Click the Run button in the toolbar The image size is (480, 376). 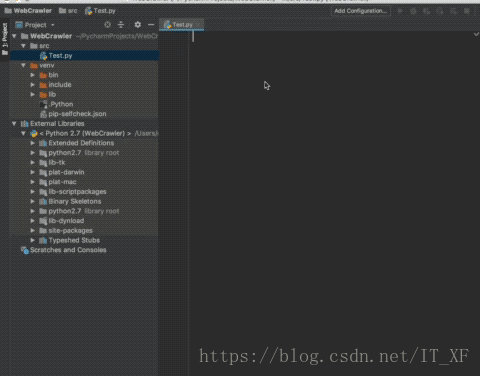(400, 11)
